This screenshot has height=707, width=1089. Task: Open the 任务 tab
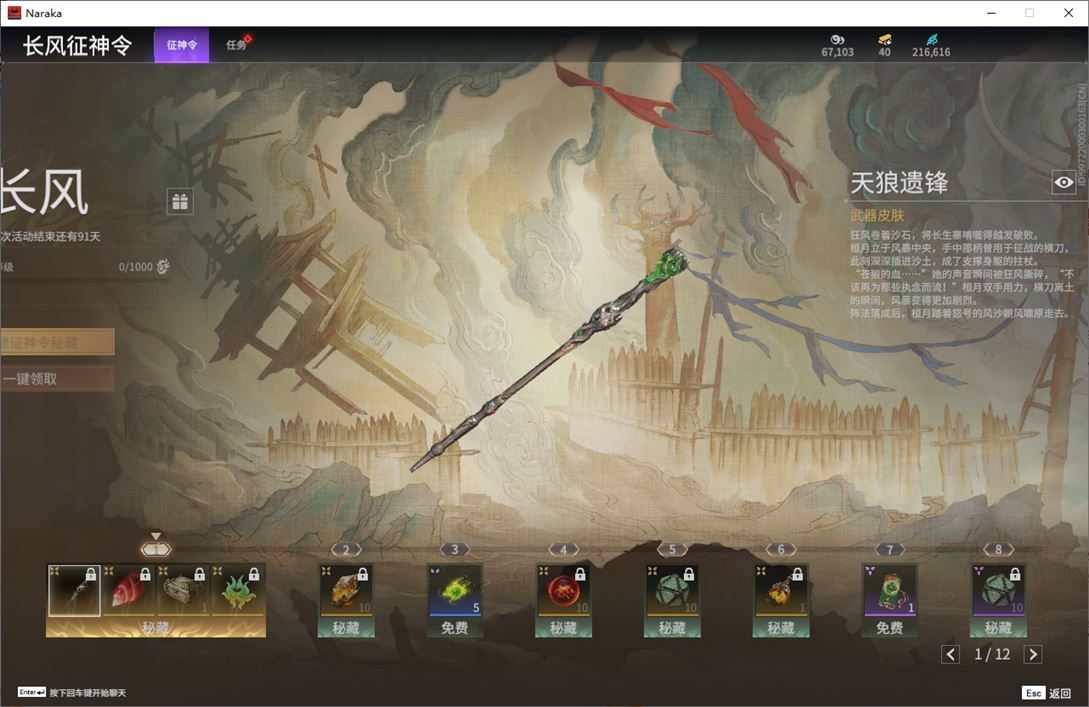237,45
